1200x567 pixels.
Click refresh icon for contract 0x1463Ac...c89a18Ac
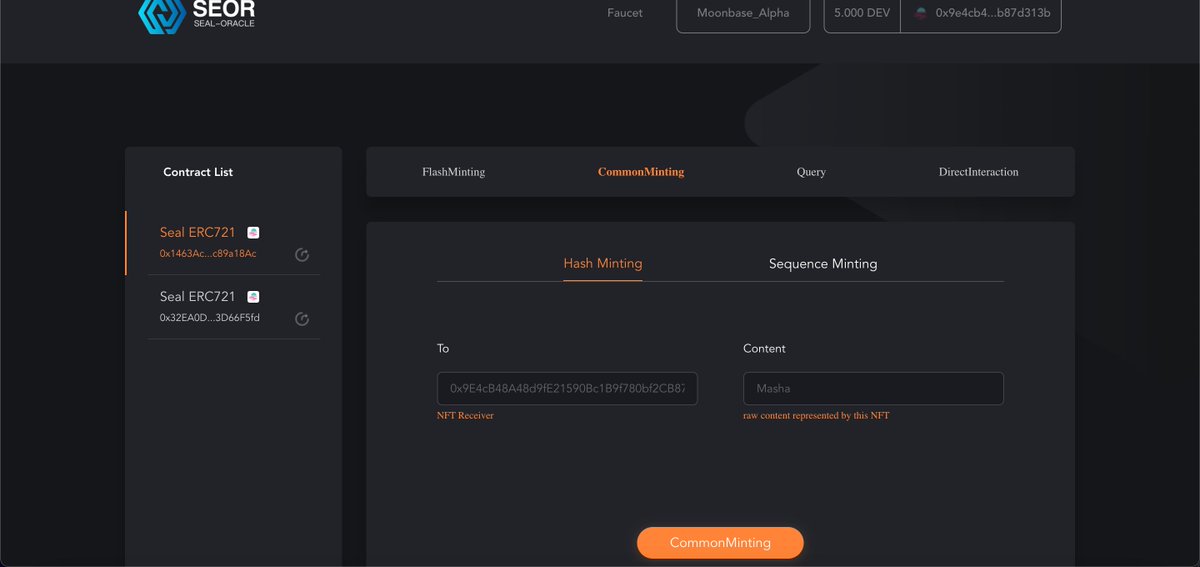(x=302, y=255)
